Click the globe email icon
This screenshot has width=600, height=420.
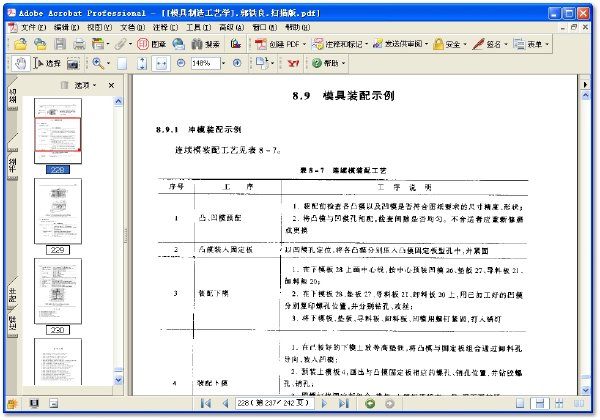pos(178,44)
